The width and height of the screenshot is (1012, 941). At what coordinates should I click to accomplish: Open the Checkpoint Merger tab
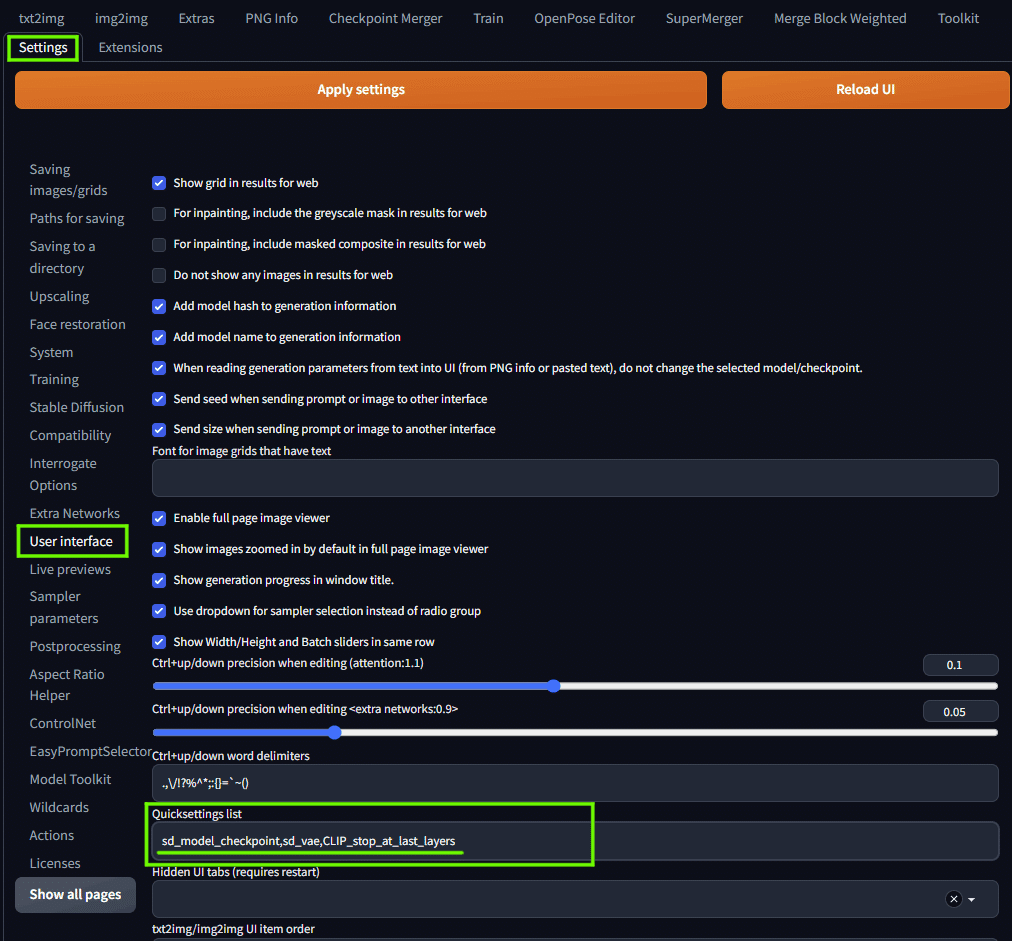(x=385, y=18)
